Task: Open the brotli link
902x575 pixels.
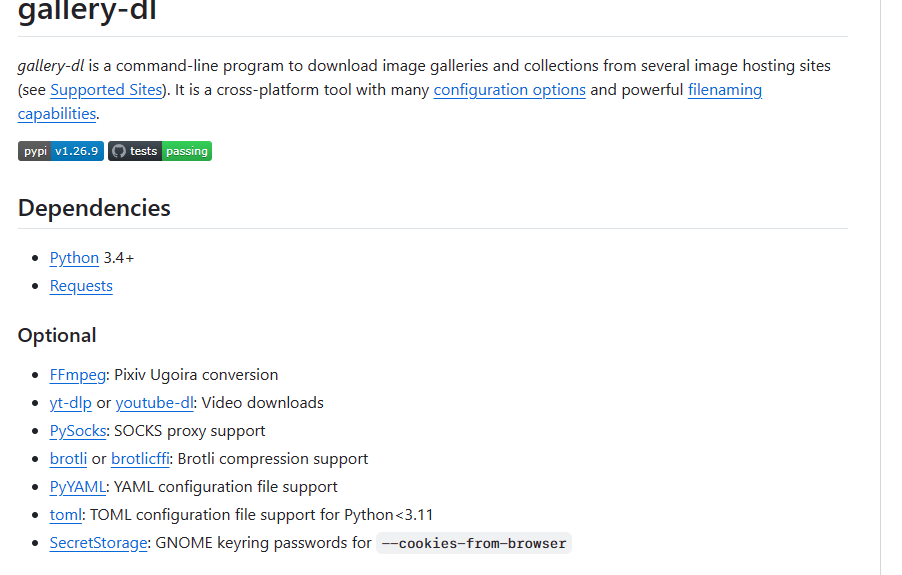Action: pos(68,459)
